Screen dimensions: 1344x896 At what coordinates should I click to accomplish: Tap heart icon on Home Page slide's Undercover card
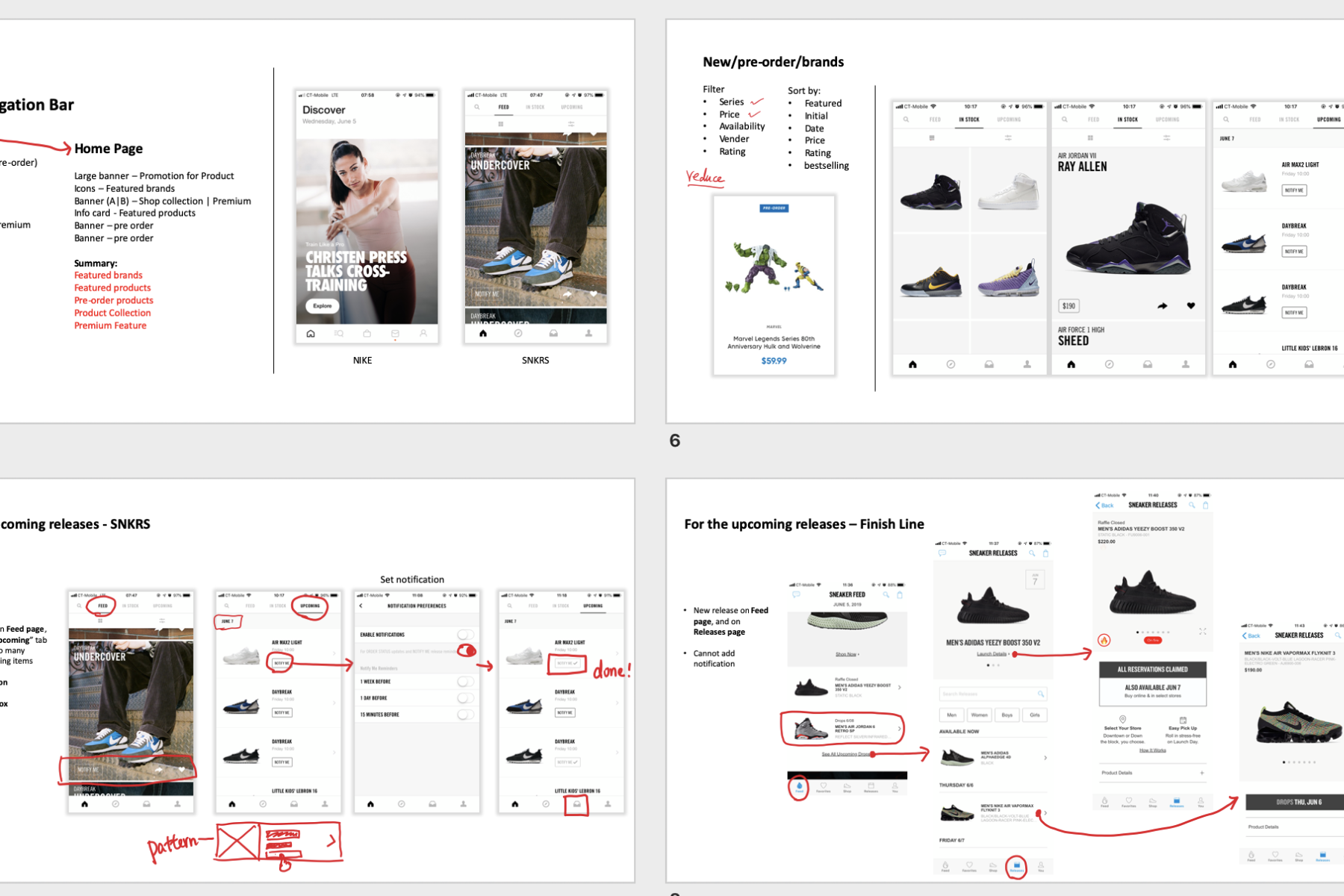[594, 294]
